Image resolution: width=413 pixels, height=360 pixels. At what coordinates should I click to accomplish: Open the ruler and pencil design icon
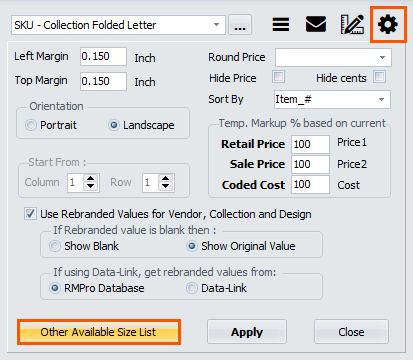(352, 24)
